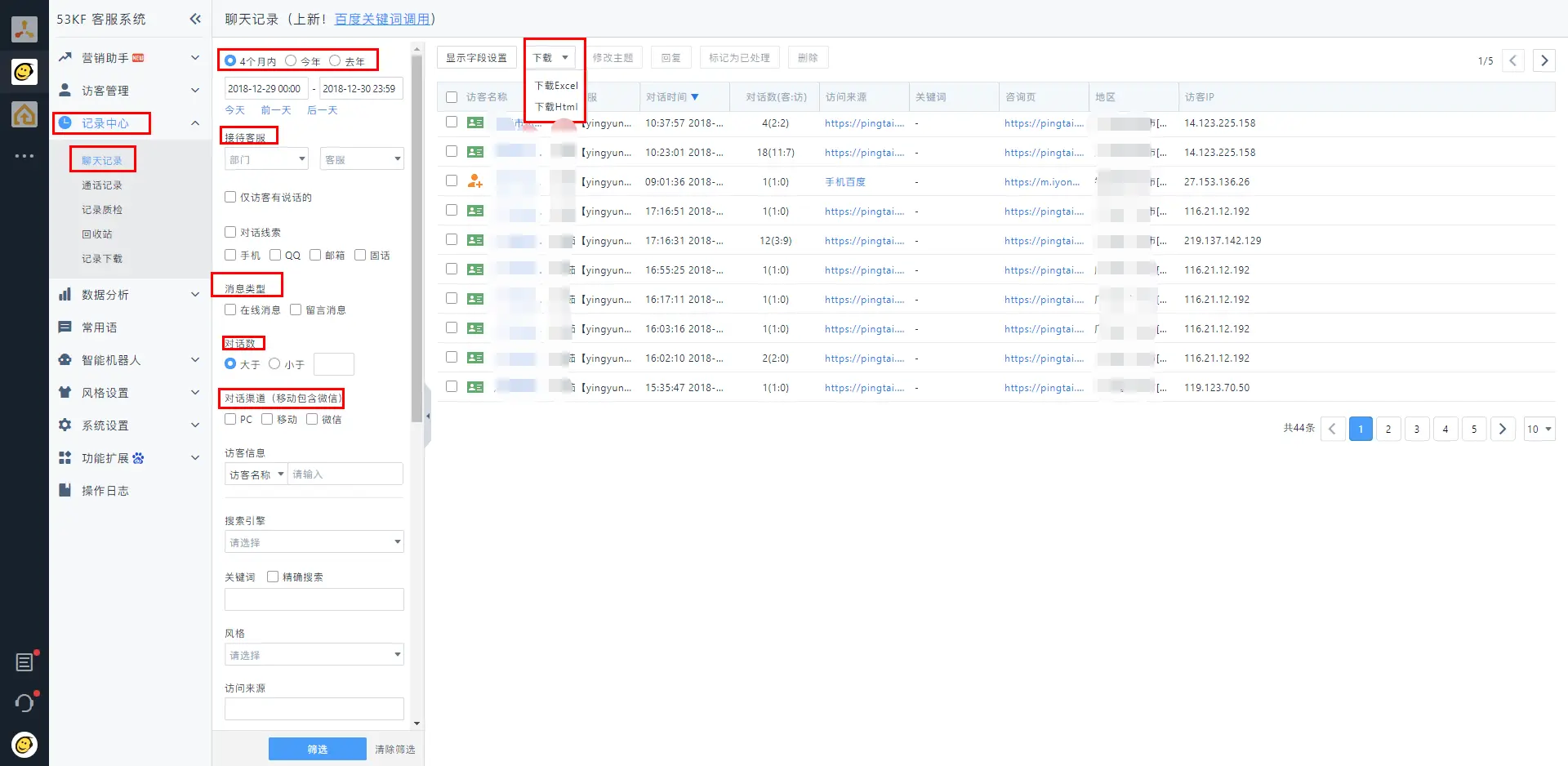Enable the 仅访客有说话的 checkbox
The image size is (1568, 766).
[x=230, y=197]
